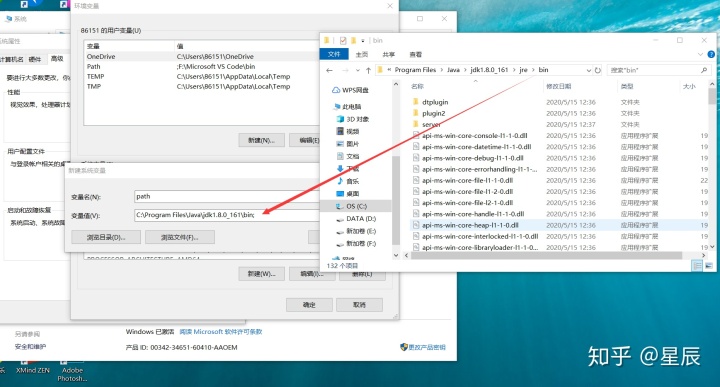Viewport: 720px width, 387px height.
Task: Click 新建(W)... for system variables
Action: [261, 274]
